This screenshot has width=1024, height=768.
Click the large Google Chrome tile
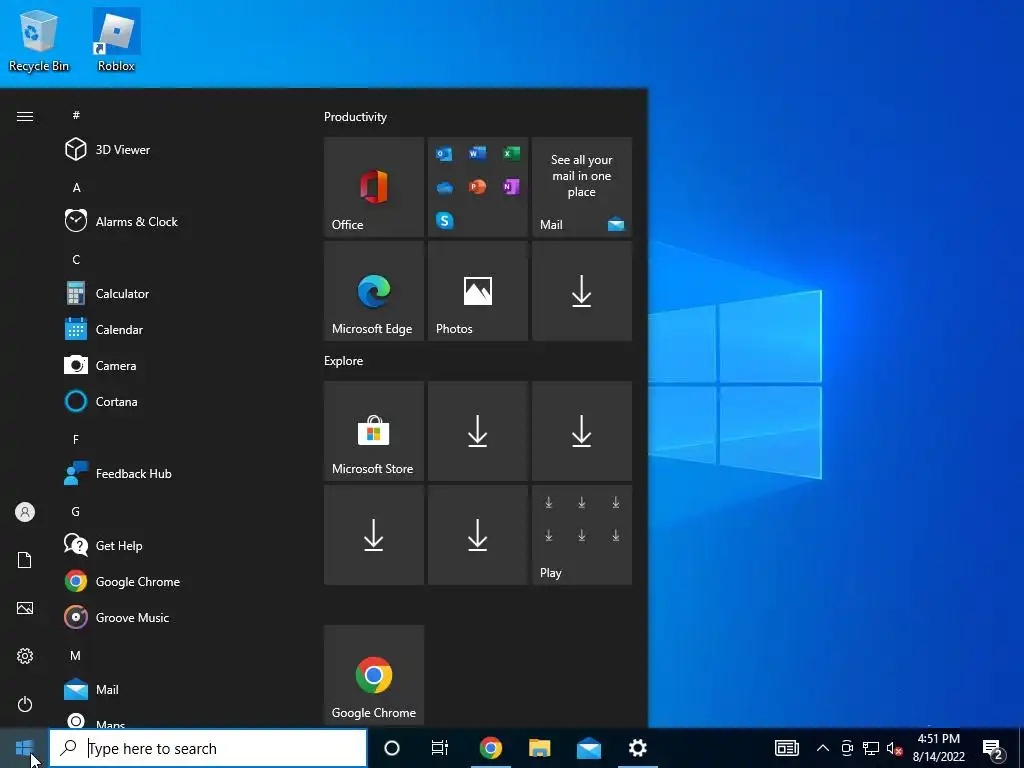coord(374,675)
